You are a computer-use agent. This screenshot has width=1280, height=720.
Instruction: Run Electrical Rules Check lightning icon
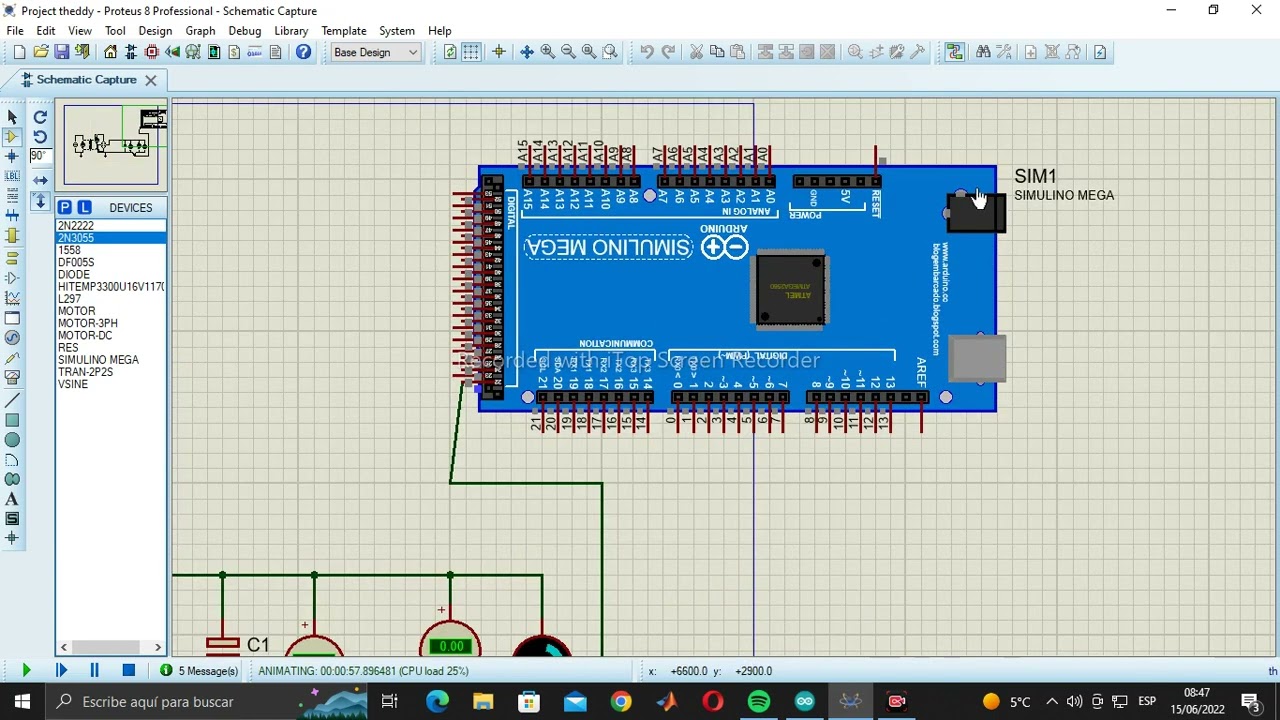point(1100,52)
